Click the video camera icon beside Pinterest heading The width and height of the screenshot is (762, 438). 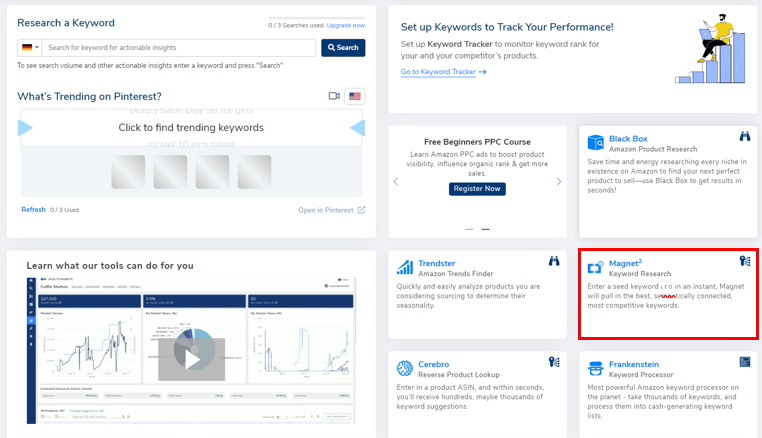point(334,96)
